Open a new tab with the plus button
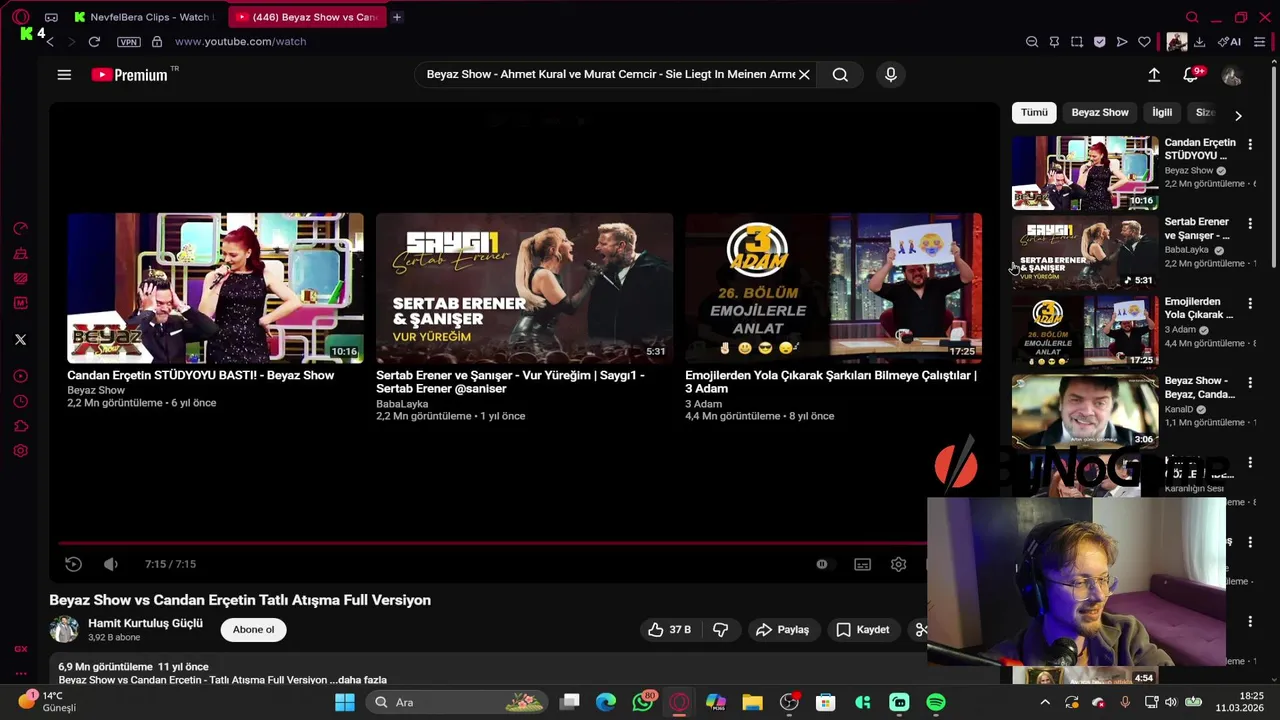The height and width of the screenshot is (720, 1280). [397, 17]
